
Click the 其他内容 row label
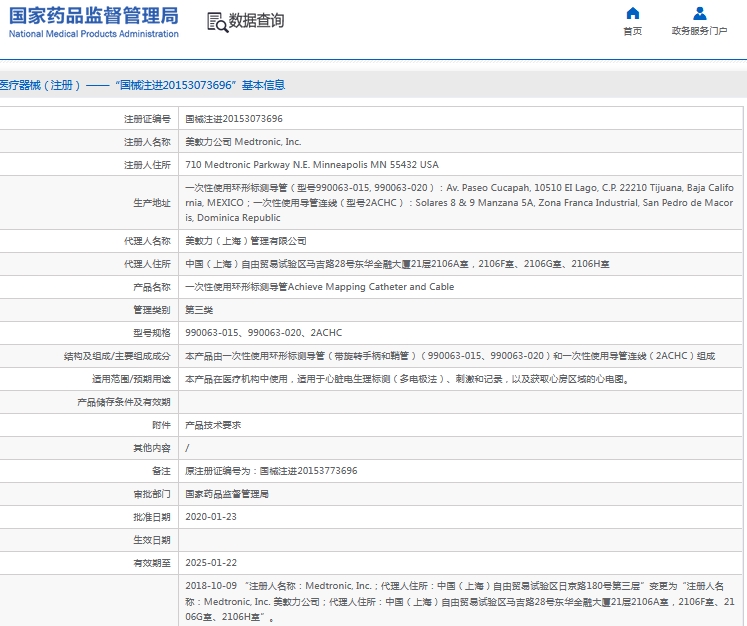click(152, 448)
